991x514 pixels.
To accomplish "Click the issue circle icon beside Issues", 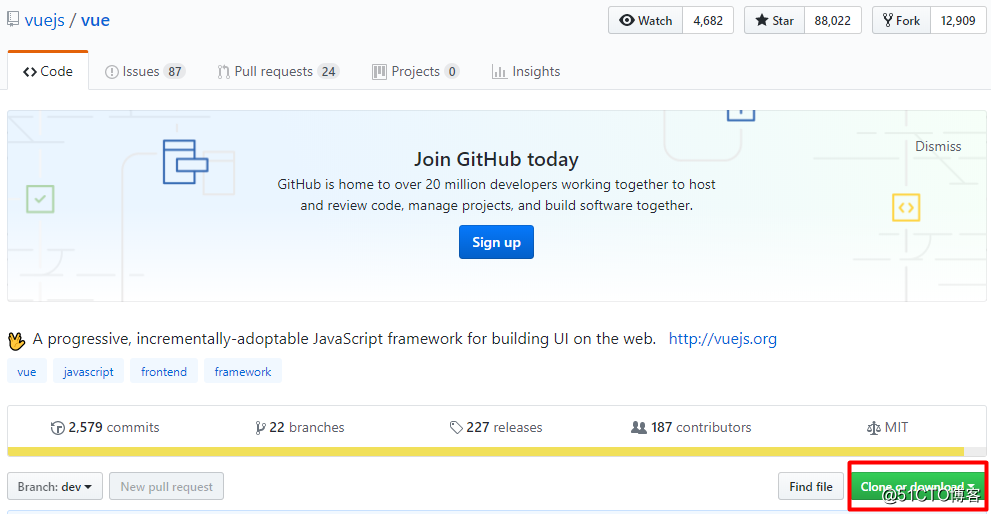I will tap(111, 72).
